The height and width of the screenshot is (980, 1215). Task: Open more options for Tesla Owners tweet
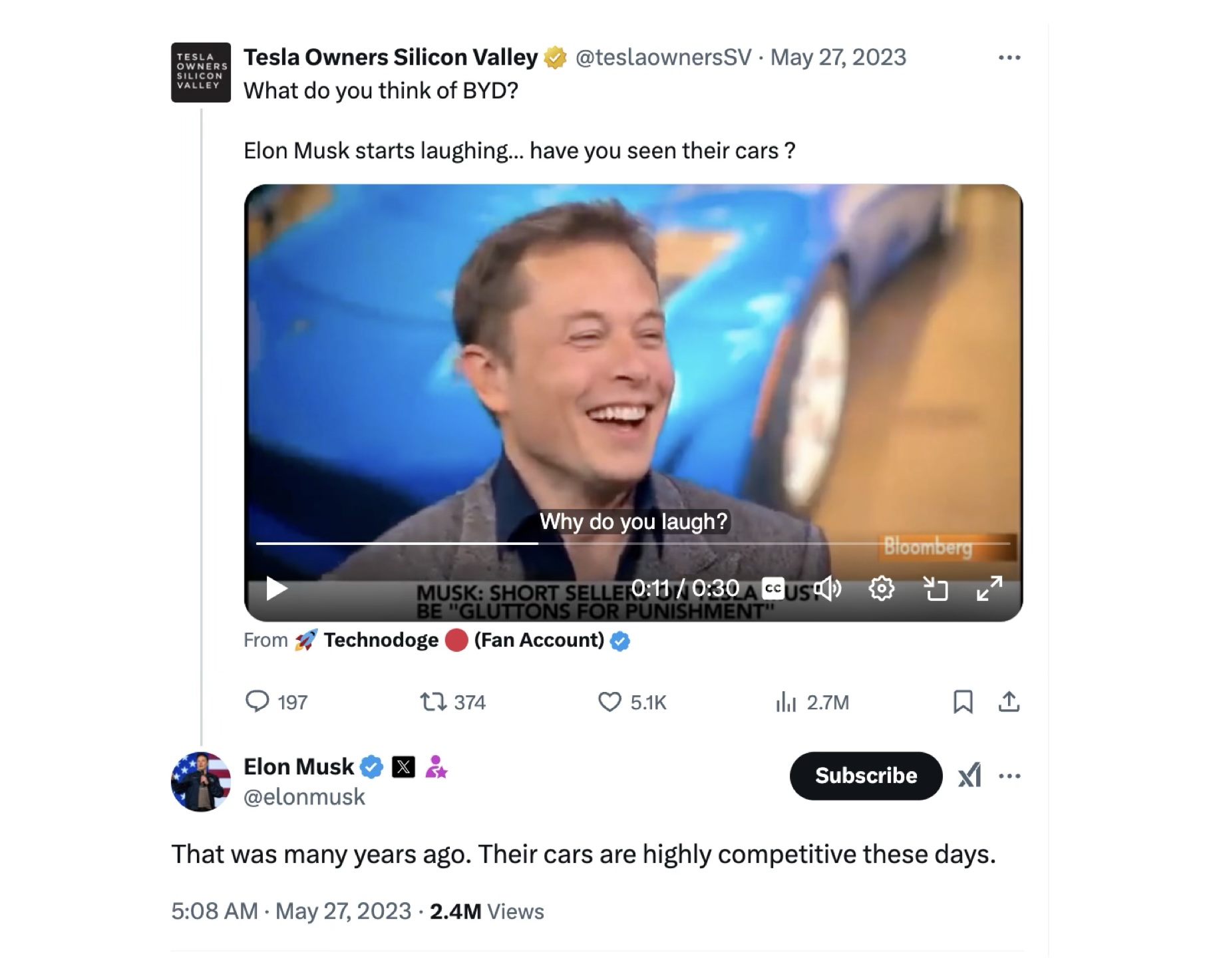click(x=1009, y=58)
